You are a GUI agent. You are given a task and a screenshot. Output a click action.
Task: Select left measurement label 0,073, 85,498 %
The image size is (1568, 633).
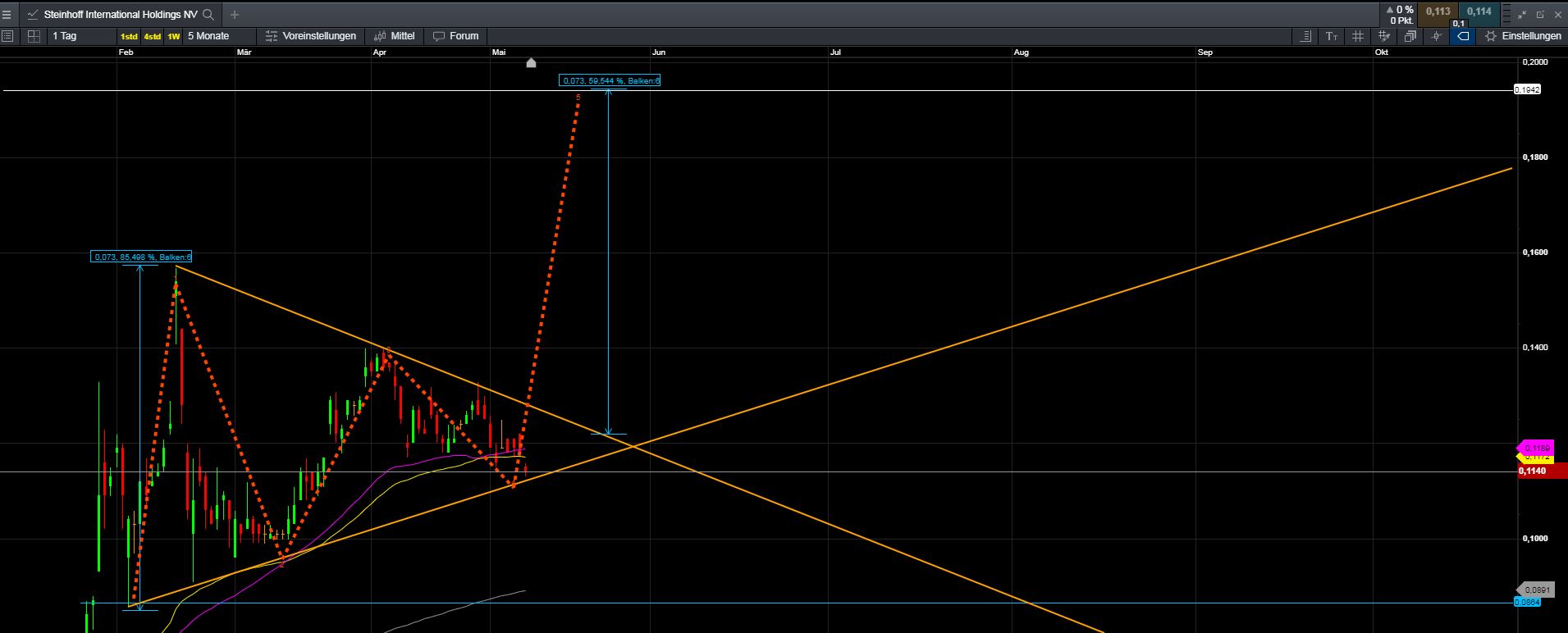click(x=141, y=257)
